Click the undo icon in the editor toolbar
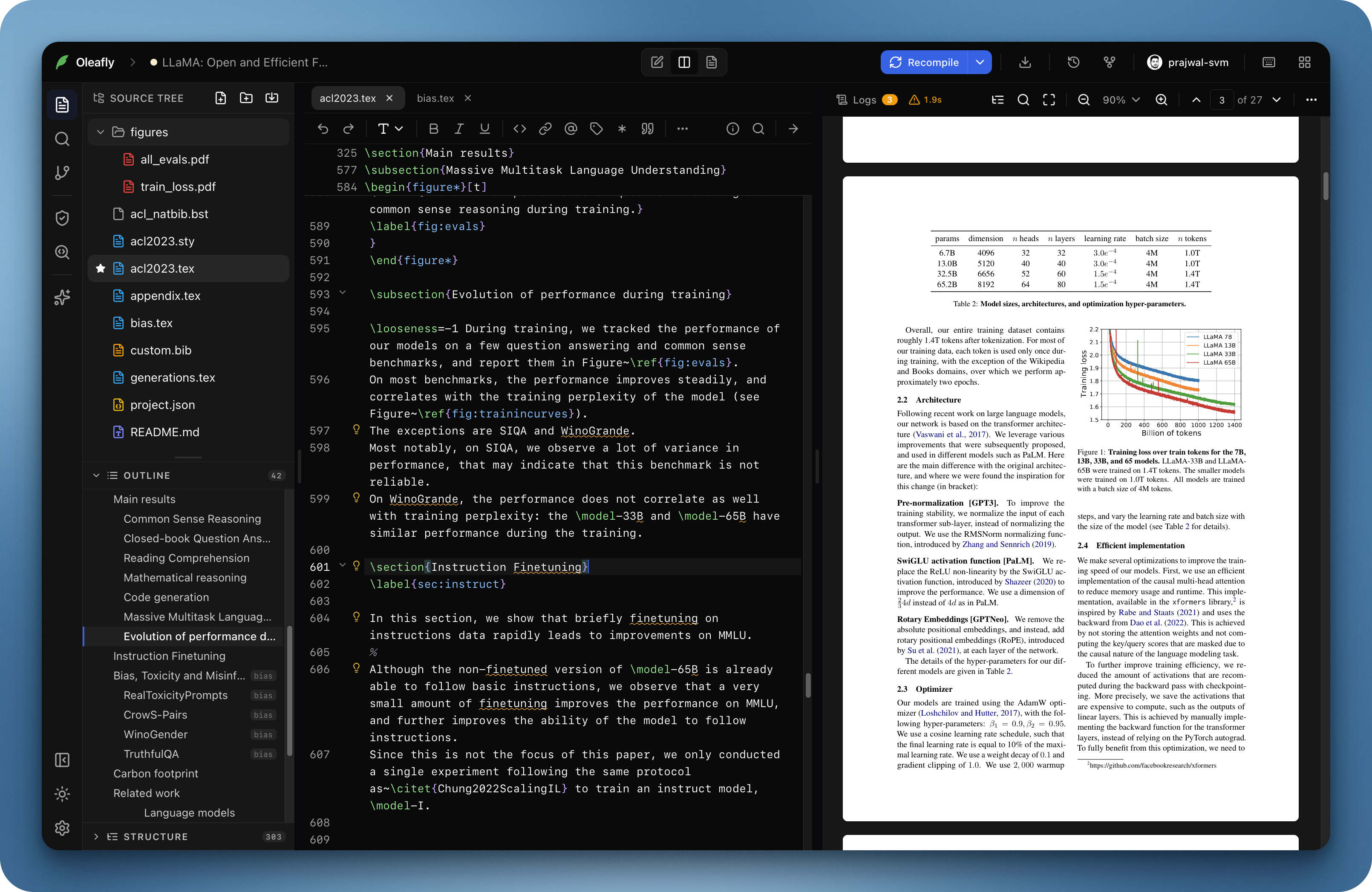Screen dimensions: 1372x892 [x=323, y=129]
